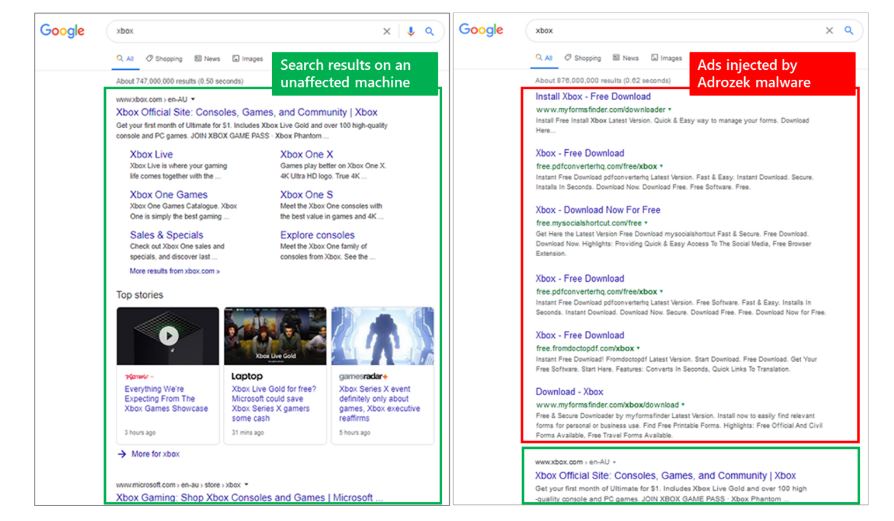Switch to the Shopping tab on the unaffected page
894x521 pixels.
(164, 58)
